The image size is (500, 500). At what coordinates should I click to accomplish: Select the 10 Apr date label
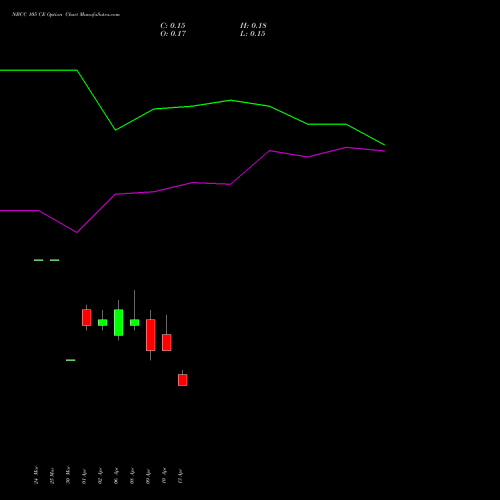(164, 477)
